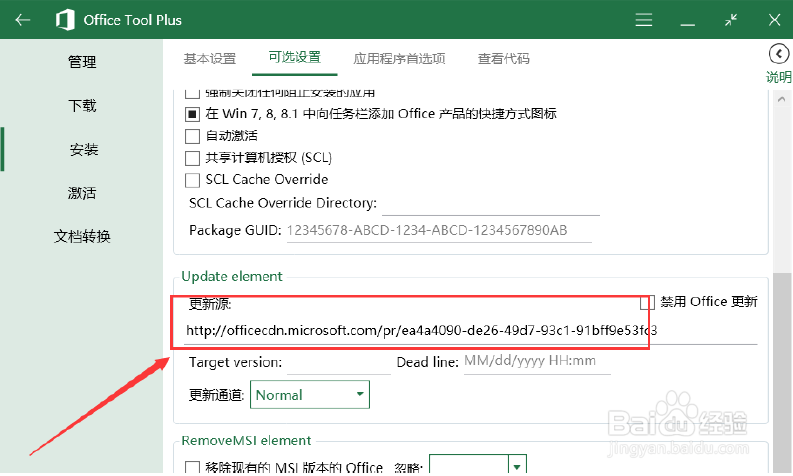
Task: Enable 共享计算机授权 (SCL) checkbox
Action: pos(192,158)
